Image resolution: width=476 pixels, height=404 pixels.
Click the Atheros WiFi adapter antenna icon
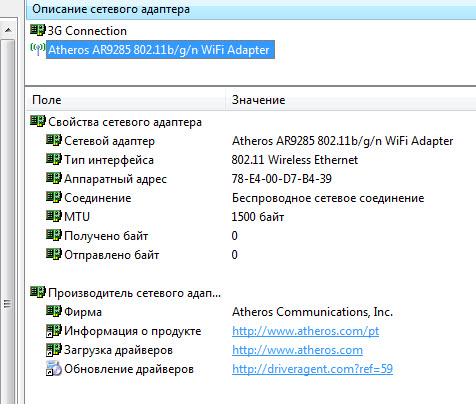(x=38, y=49)
